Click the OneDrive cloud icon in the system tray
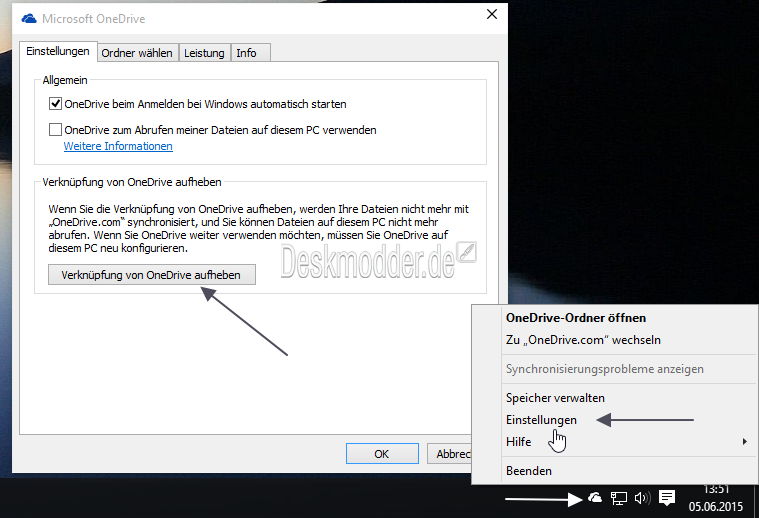Viewport: 759px width, 518px height. 595,497
